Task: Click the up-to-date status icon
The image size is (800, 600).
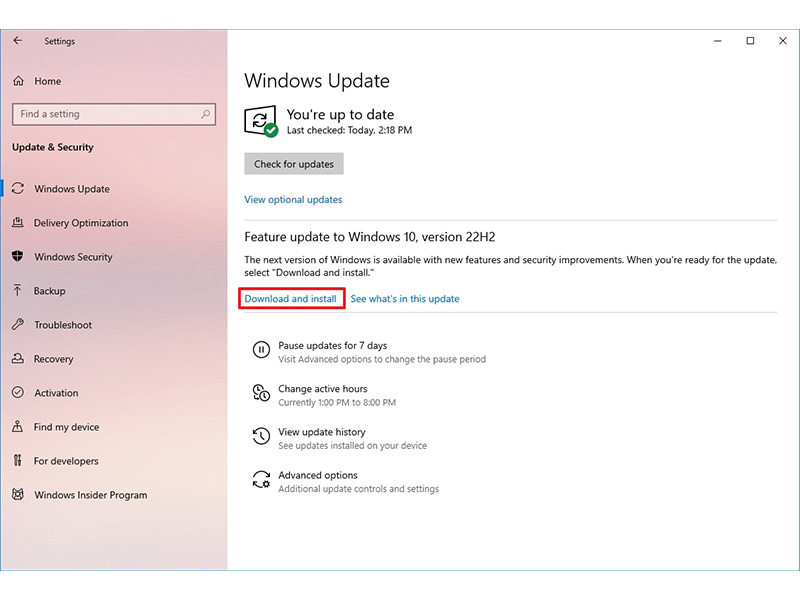Action: click(x=261, y=121)
